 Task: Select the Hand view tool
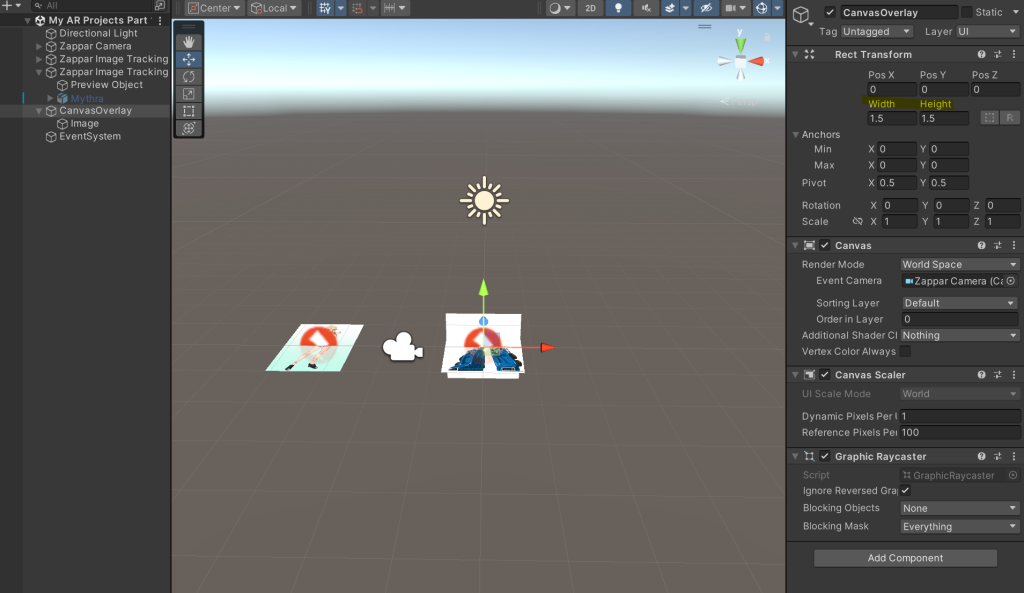point(188,42)
